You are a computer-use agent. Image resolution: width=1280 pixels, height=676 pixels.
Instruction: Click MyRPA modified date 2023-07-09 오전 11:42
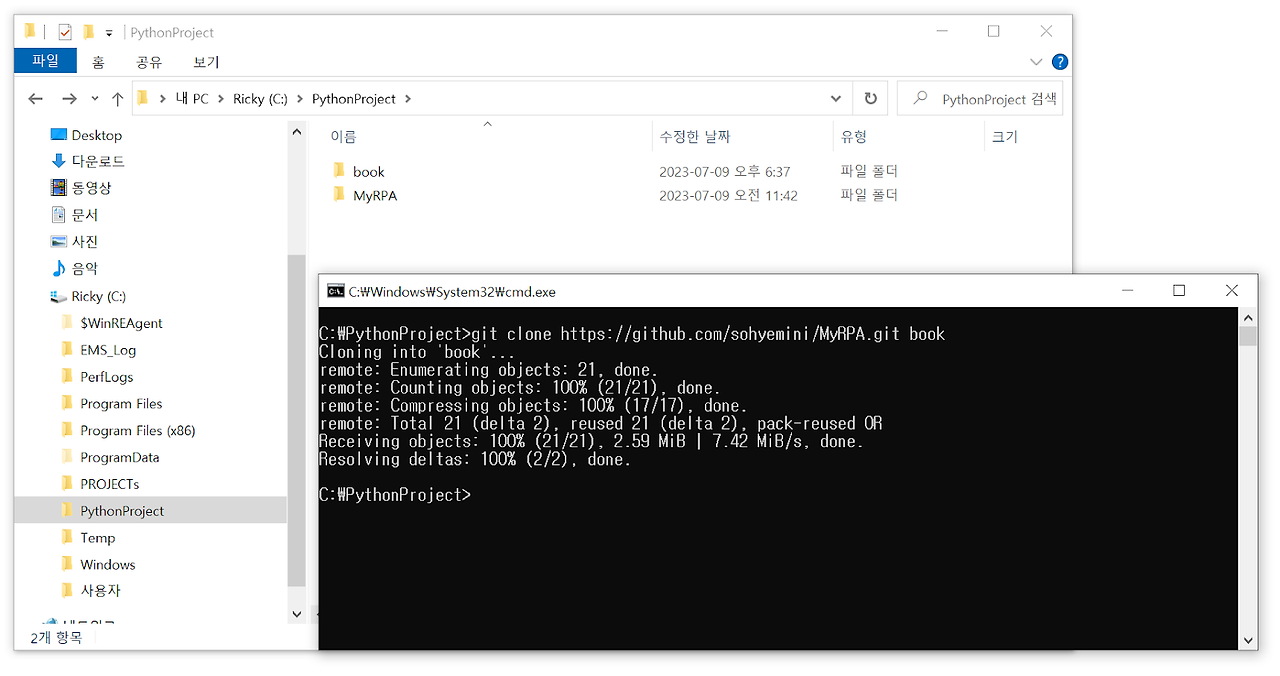[728, 196]
